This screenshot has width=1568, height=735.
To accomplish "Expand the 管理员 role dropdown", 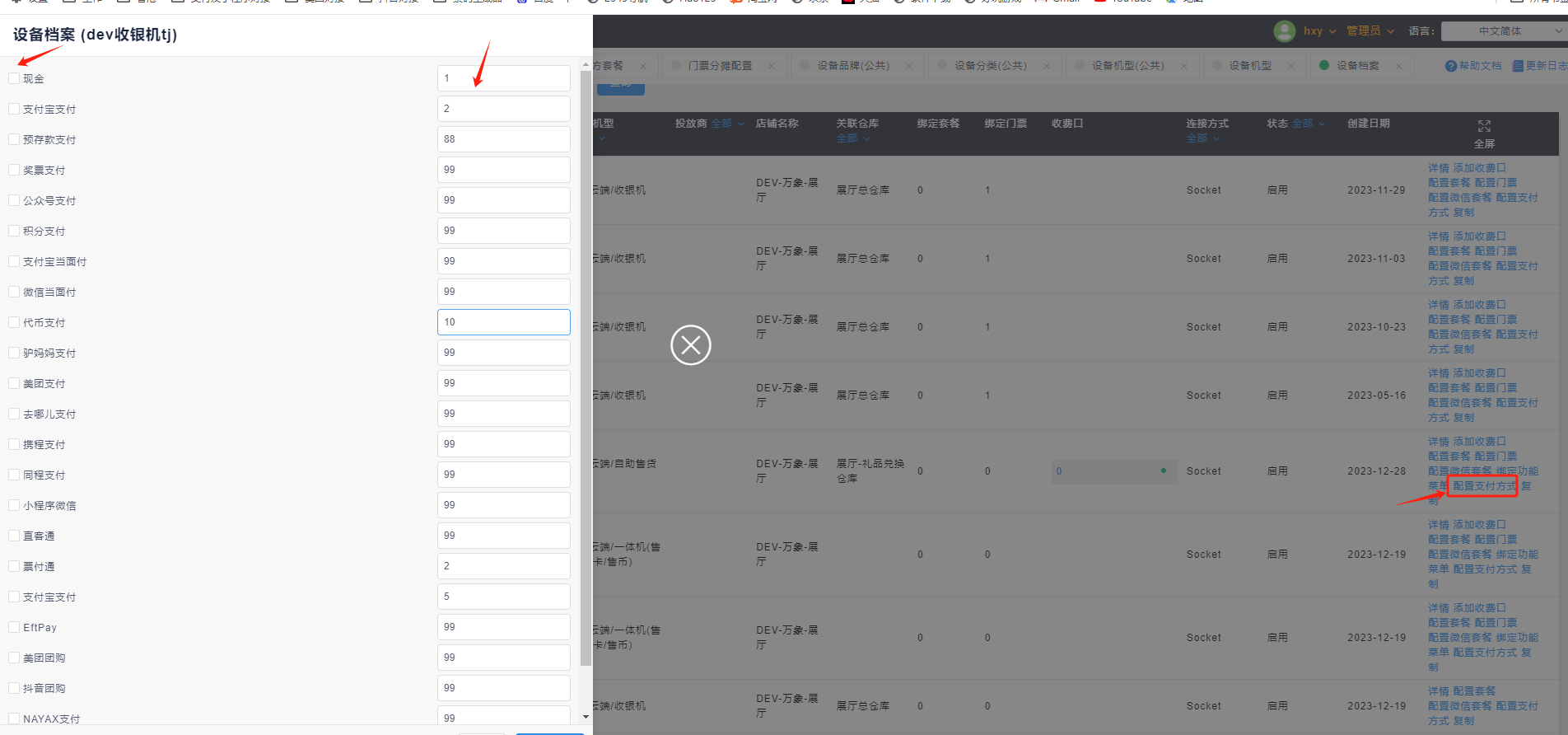I will 1370,31.
